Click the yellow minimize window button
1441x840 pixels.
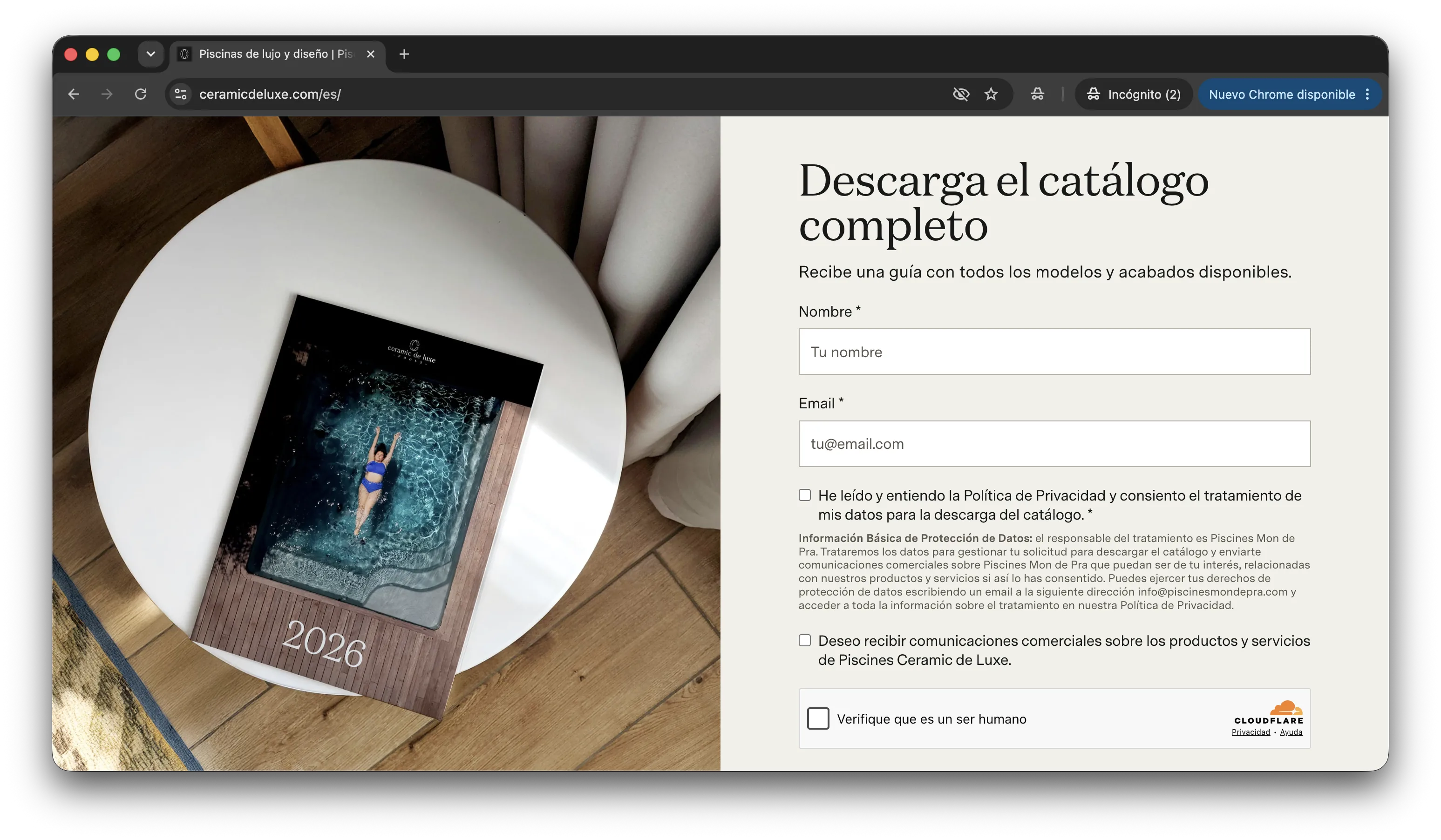(x=92, y=54)
